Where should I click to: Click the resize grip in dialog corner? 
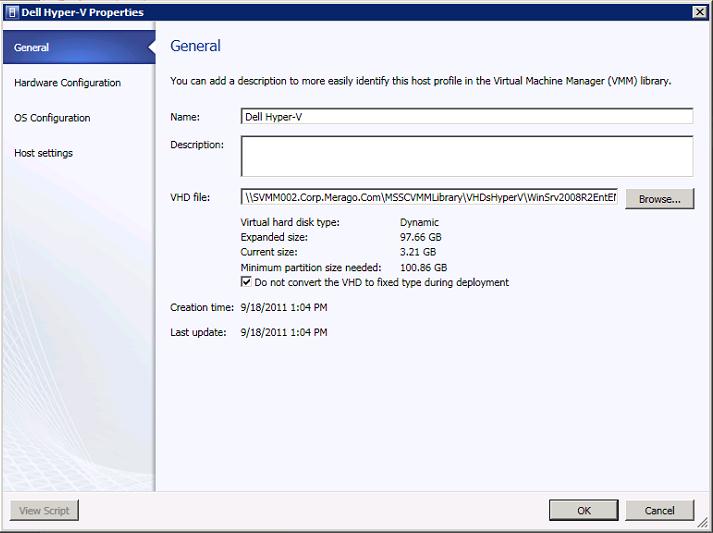(x=702, y=523)
